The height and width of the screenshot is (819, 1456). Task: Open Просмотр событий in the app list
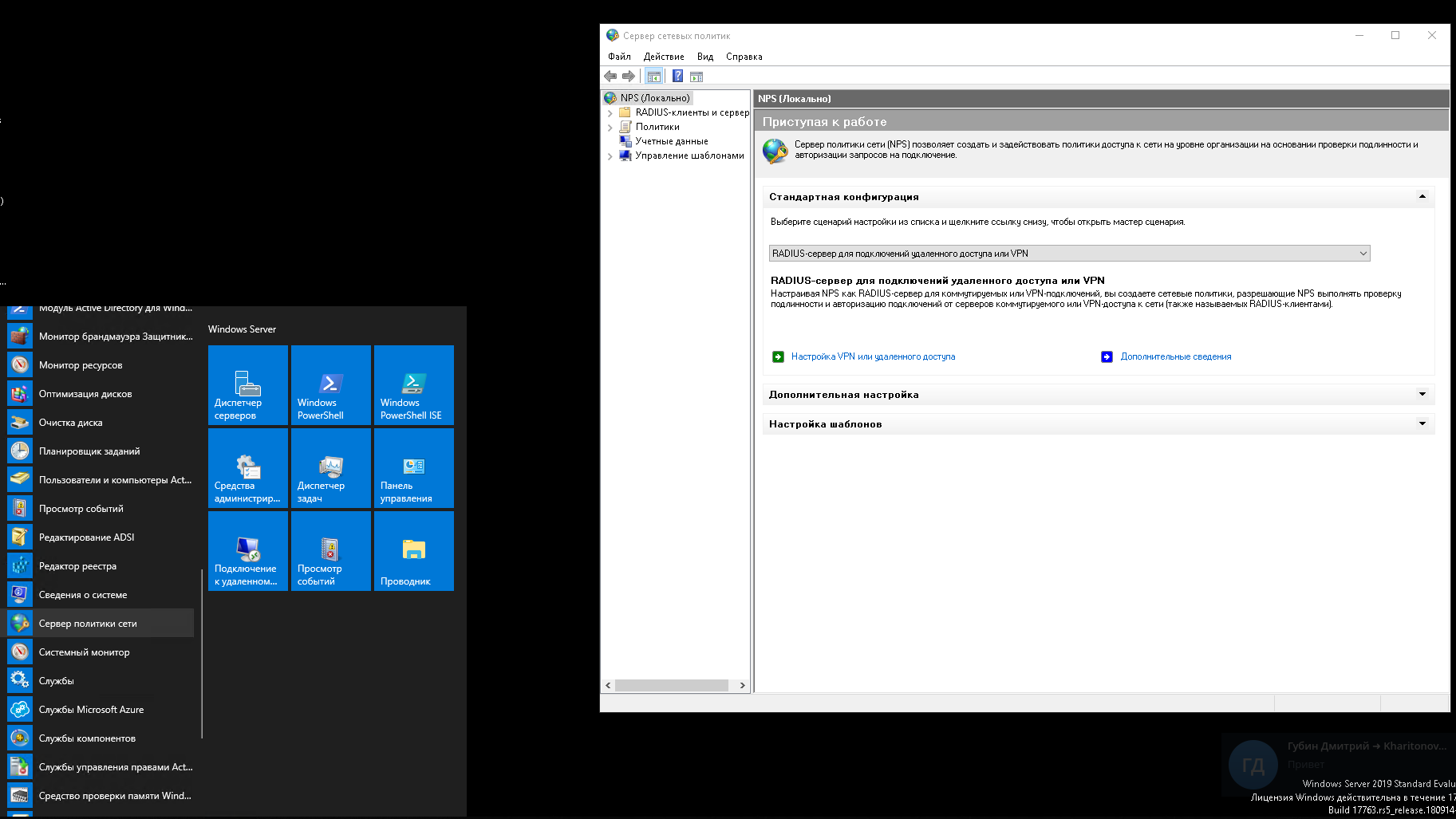[x=100, y=509]
